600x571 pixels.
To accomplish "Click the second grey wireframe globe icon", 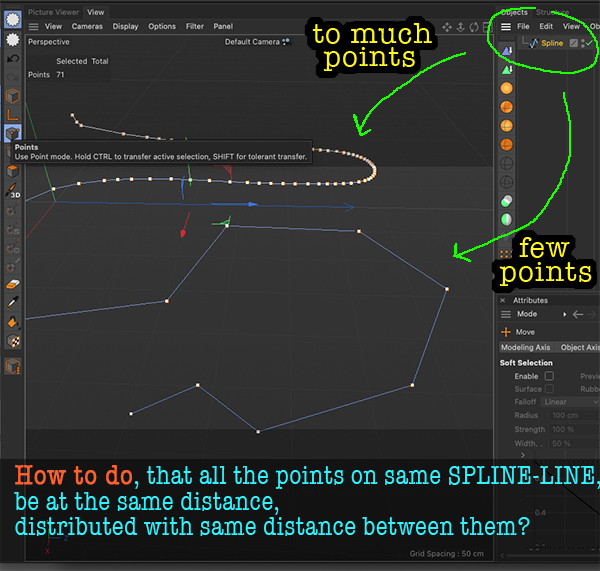I will [x=507, y=182].
